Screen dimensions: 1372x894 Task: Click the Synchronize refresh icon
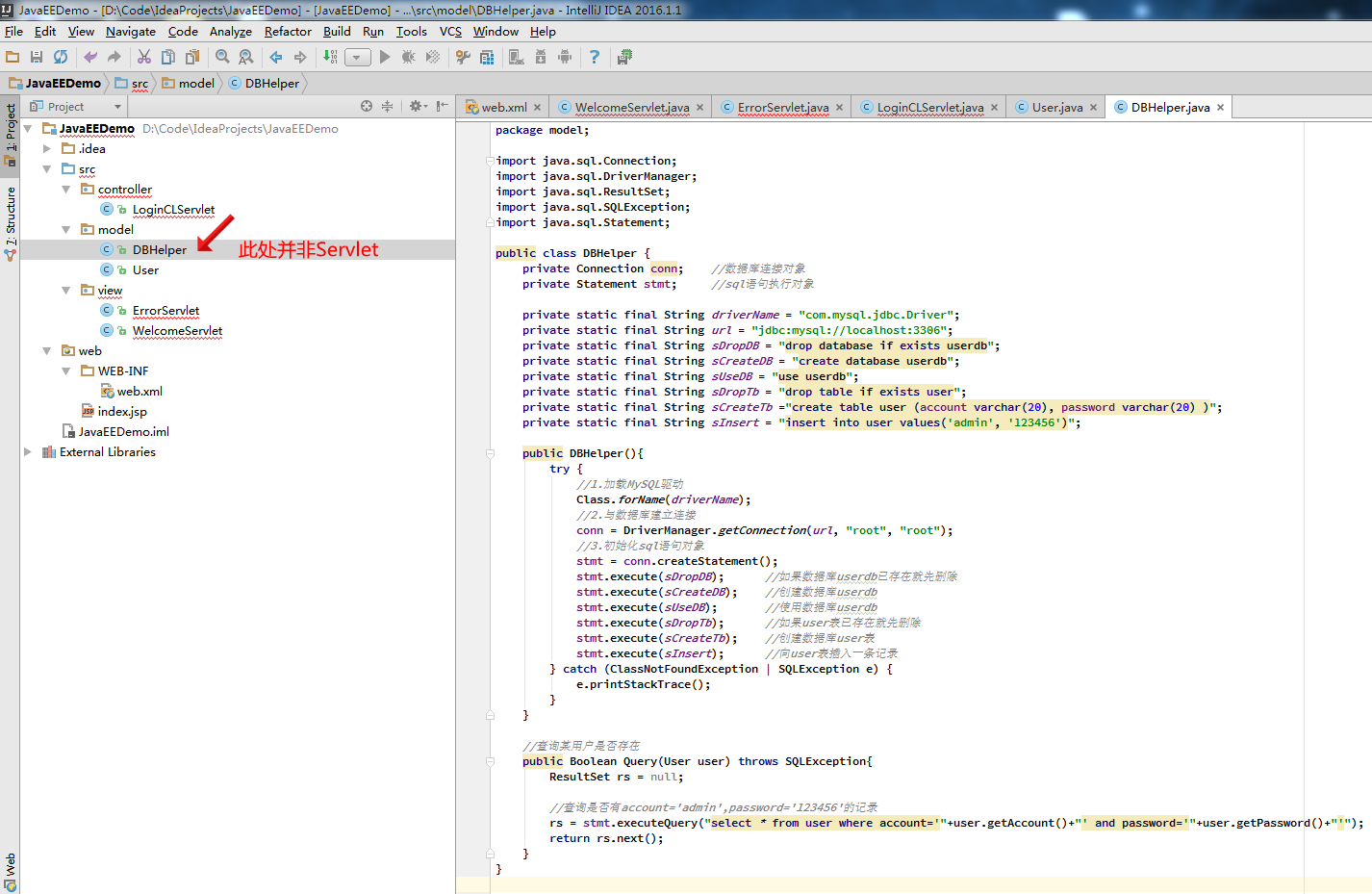[61, 58]
